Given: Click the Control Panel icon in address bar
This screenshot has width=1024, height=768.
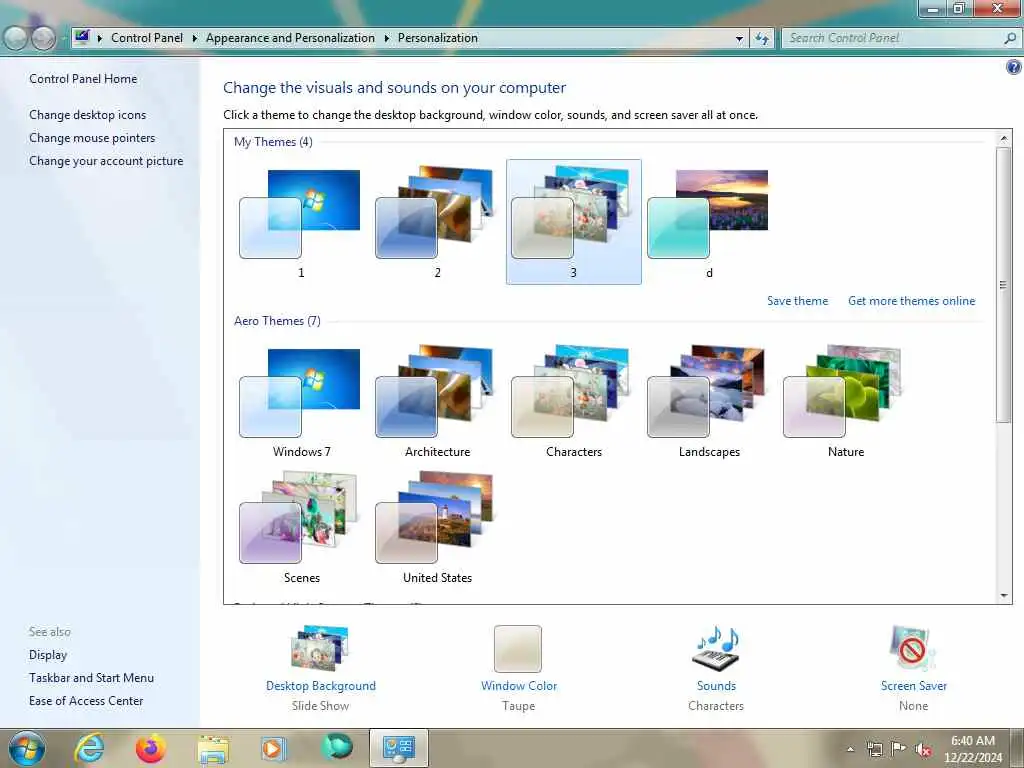Looking at the screenshot, I should click(82, 38).
